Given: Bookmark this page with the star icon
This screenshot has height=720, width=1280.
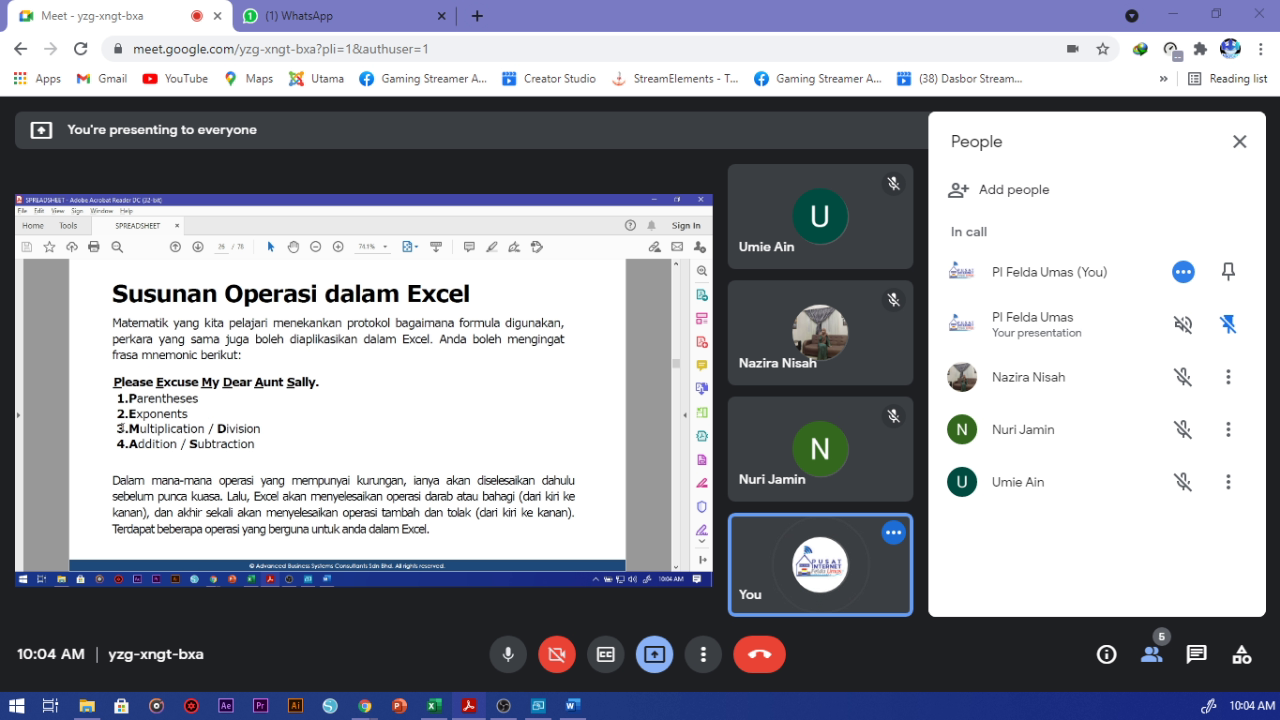Looking at the screenshot, I should click(x=1102, y=49).
